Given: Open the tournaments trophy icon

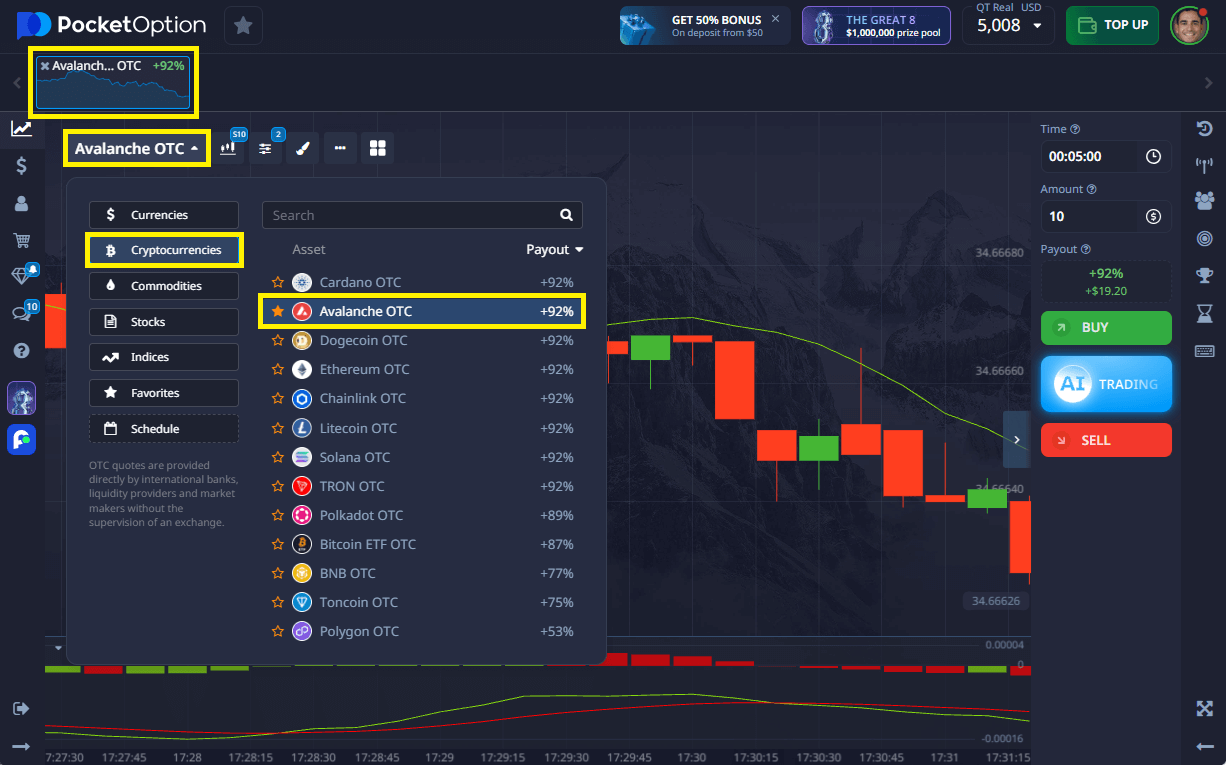Looking at the screenshot, I should tap(1204, 275).
